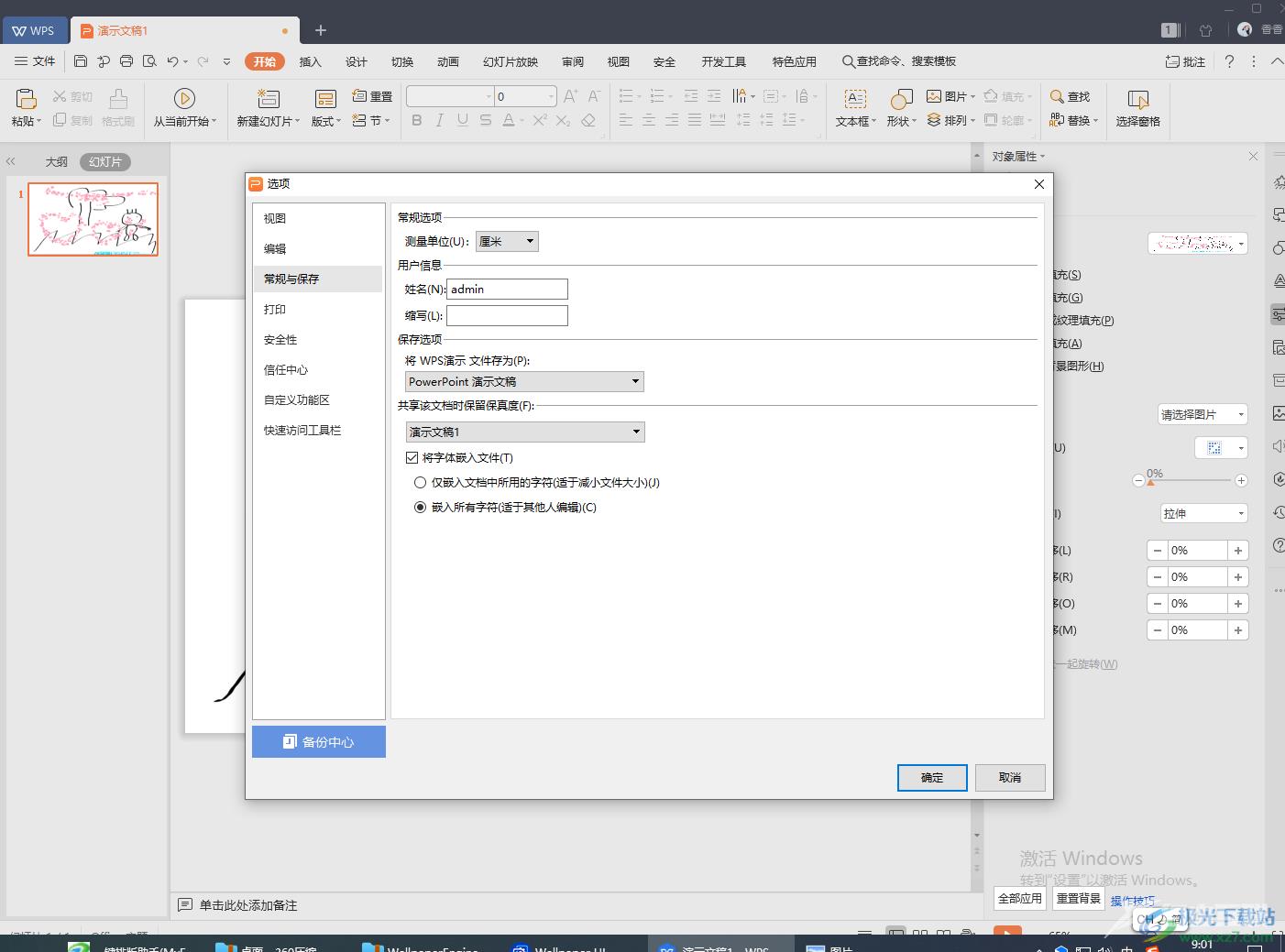Toggle the 将字体嵌入文件 checkbox

pos(412,457)
